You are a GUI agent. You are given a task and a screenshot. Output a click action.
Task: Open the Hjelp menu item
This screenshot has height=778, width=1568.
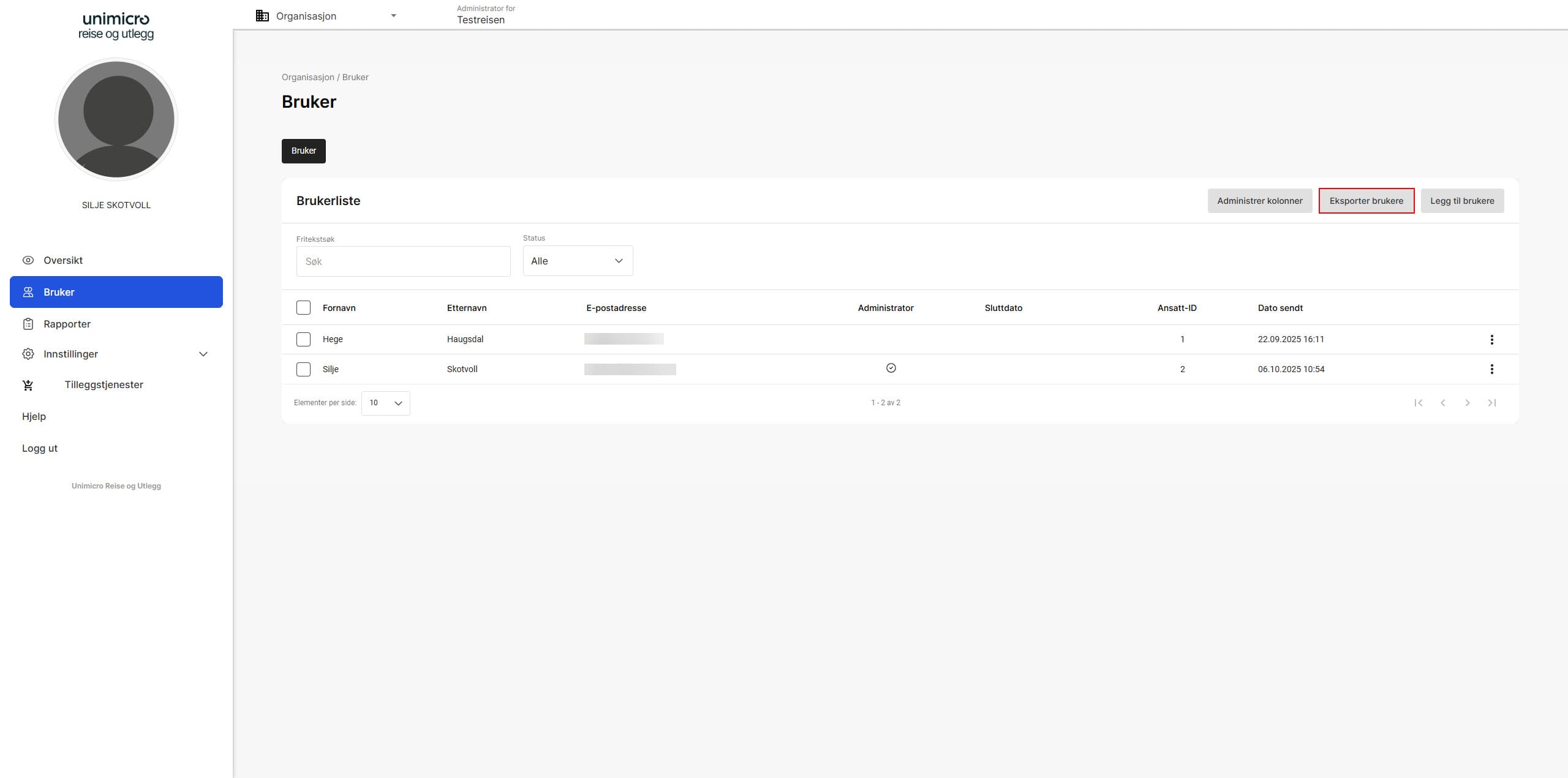click(34, 416)
